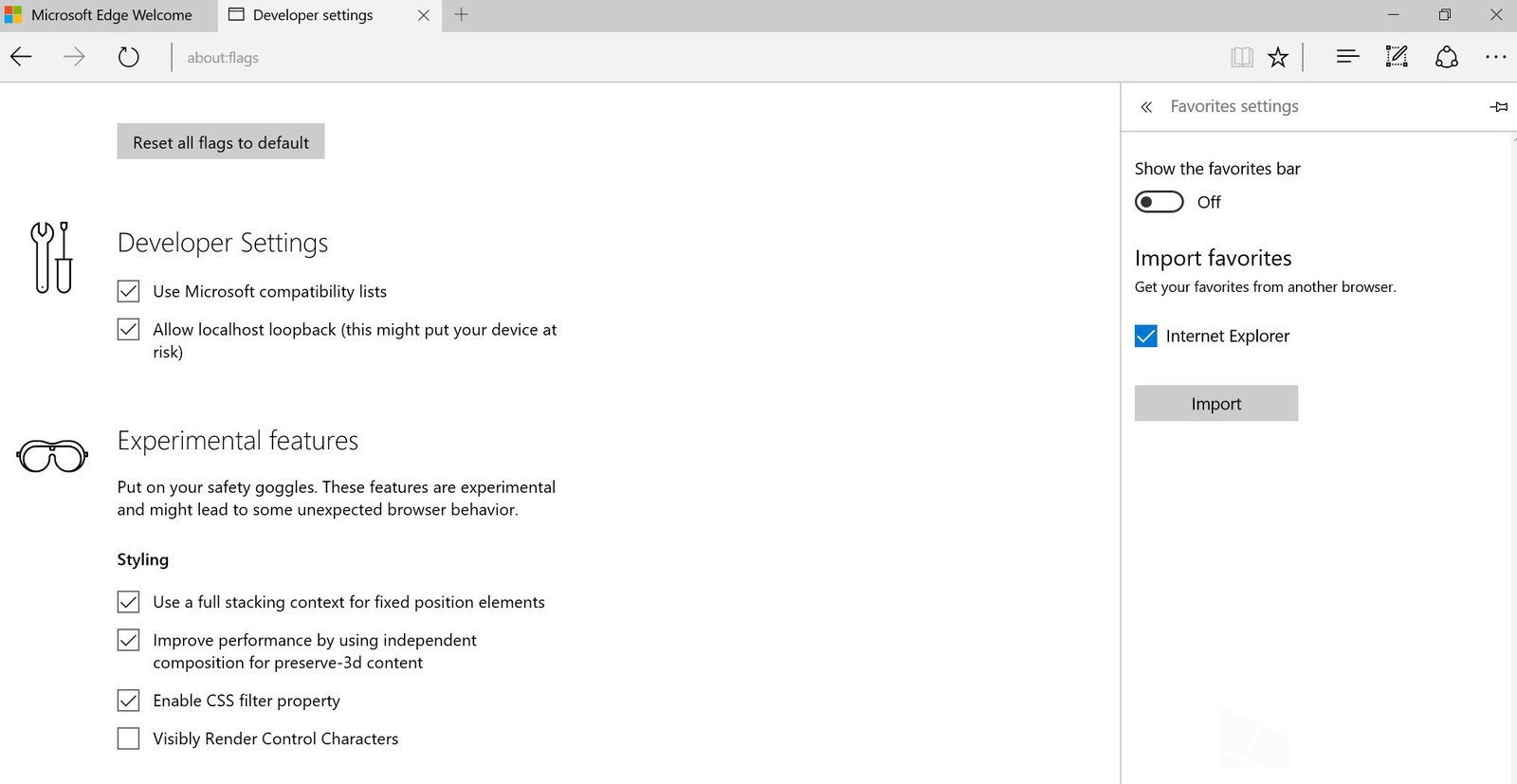
Task: Open Make a Web Note tool
Action: (1397, 57)
